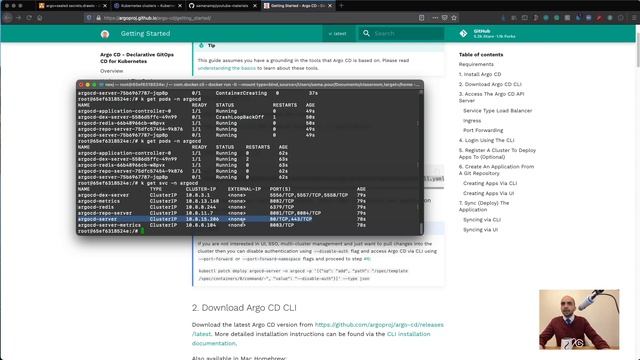Open the padlock site information icon
The width and height of the screenshot is (640, 360).
98,18
